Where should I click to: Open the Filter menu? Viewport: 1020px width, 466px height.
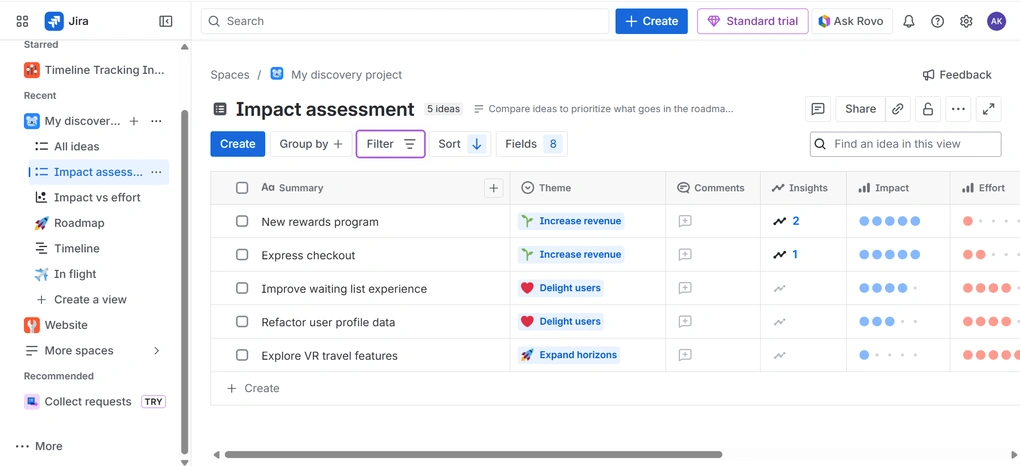click(391, 144)
